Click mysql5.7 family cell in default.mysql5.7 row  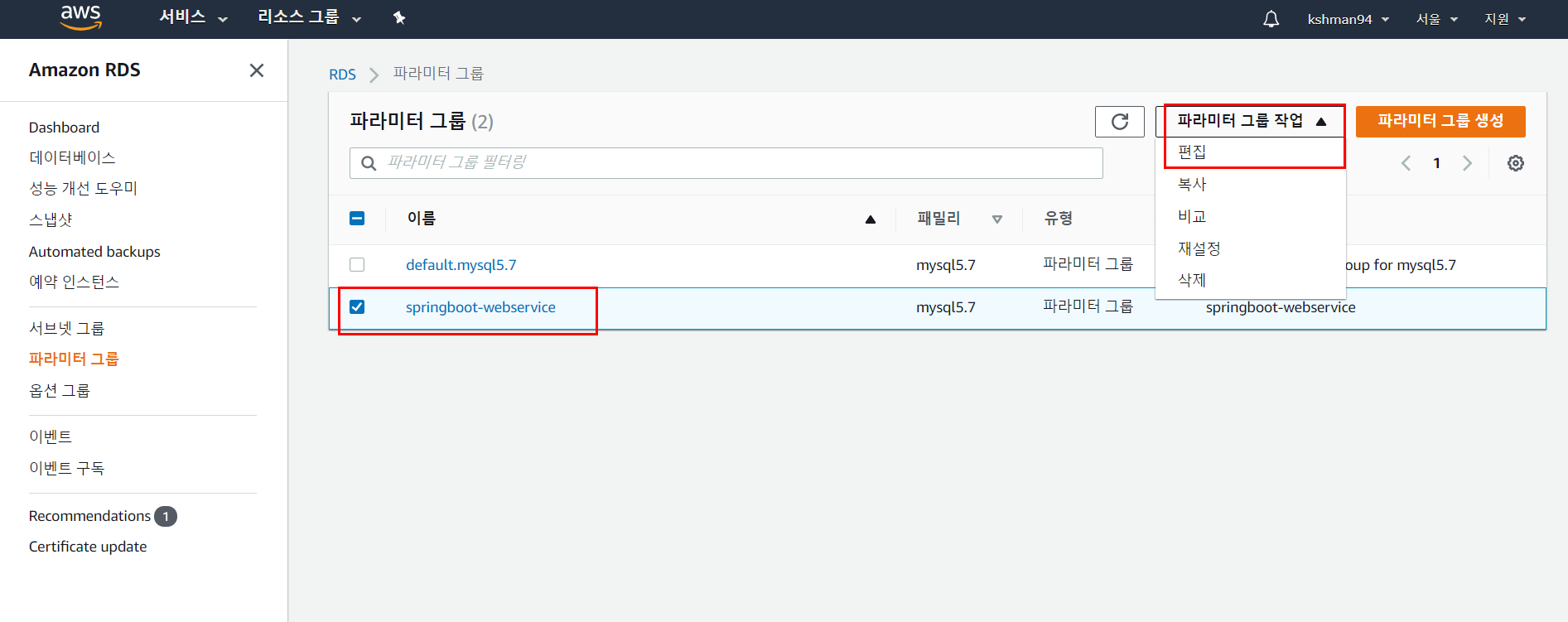coord(946,265)
